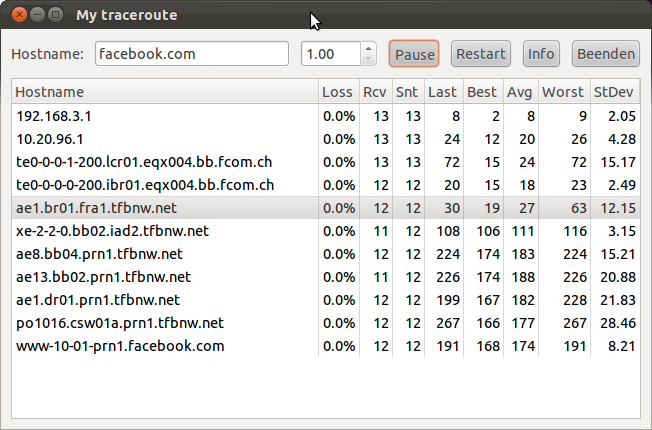The width and height of the screenshot is (652, 430).
Task: Sort by Worst column header
Action: pyautogui.click(x=563, y=92)
